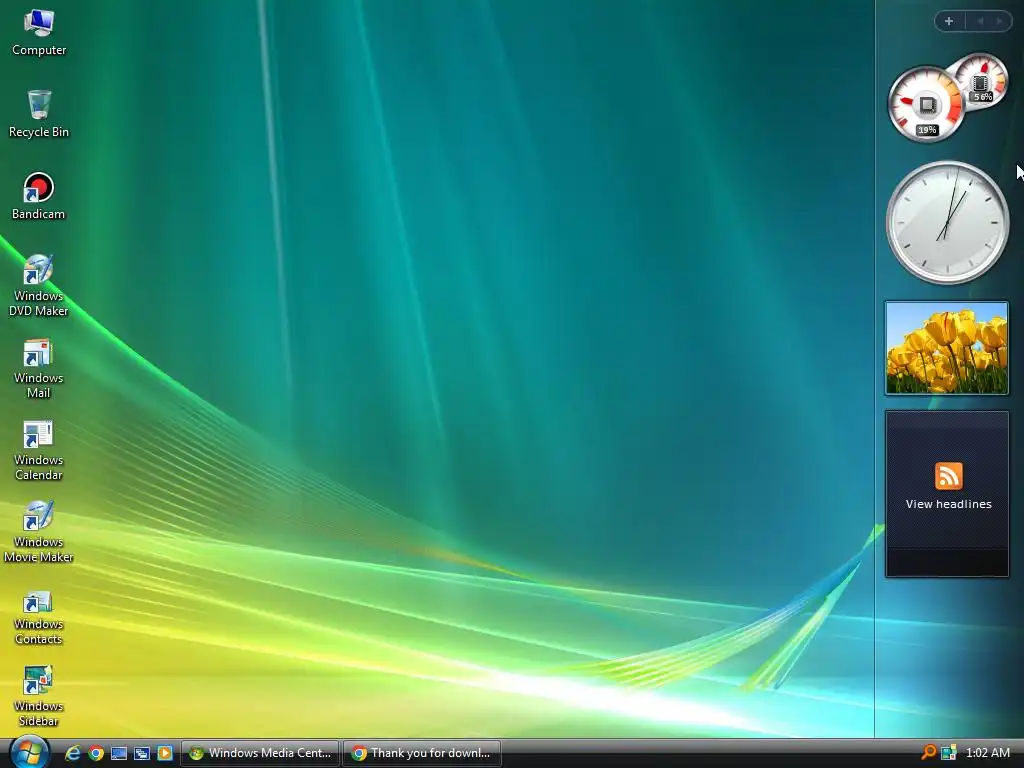
Task: Click the Show Desktop Quick Launch icon
Action: click(119, 753)
